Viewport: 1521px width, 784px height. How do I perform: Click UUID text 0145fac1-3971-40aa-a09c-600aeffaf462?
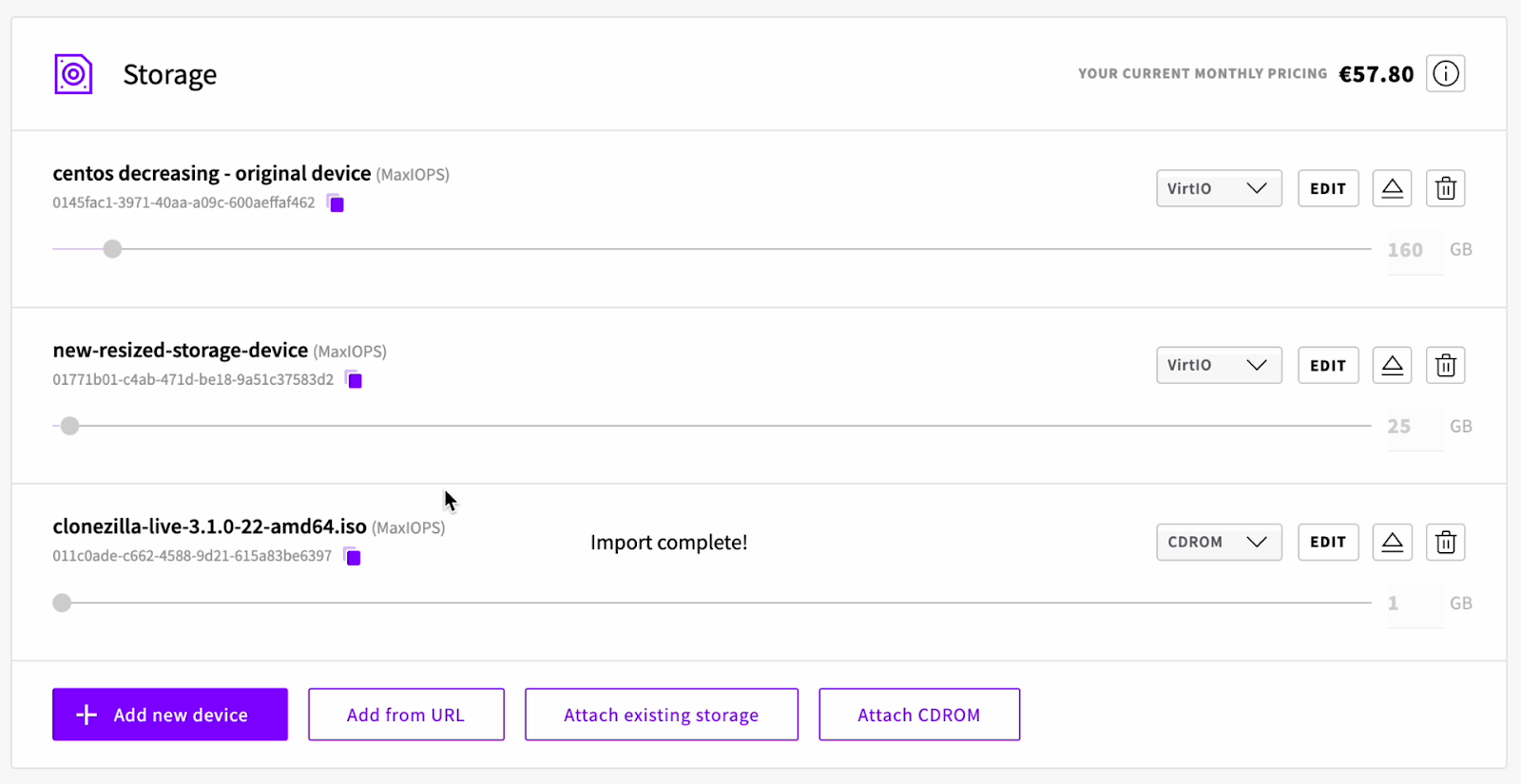[183, 202]
